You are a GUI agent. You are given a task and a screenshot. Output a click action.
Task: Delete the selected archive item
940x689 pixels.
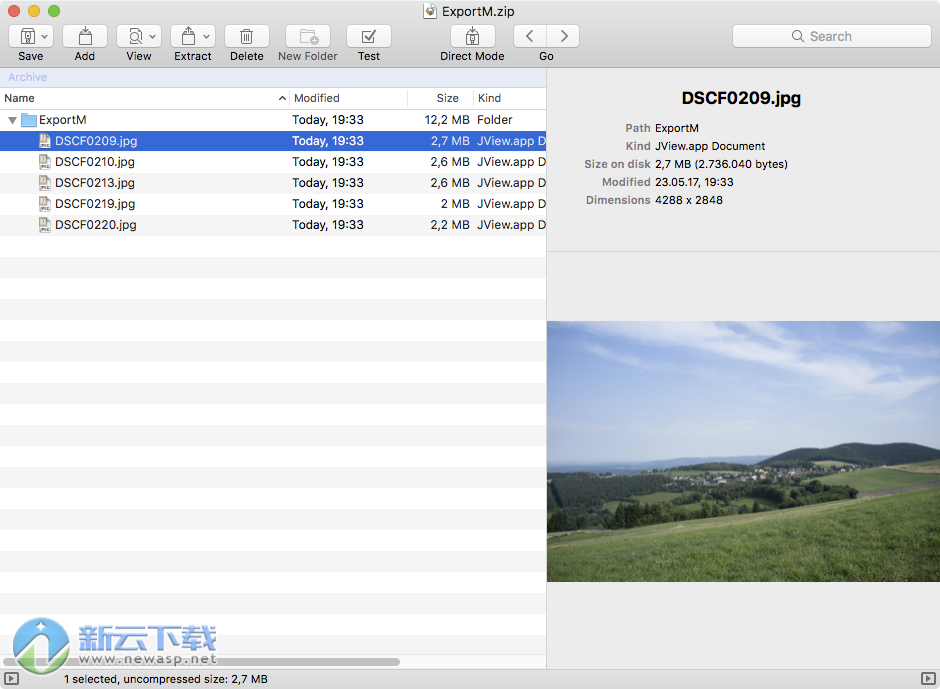(x=246, y=35)
